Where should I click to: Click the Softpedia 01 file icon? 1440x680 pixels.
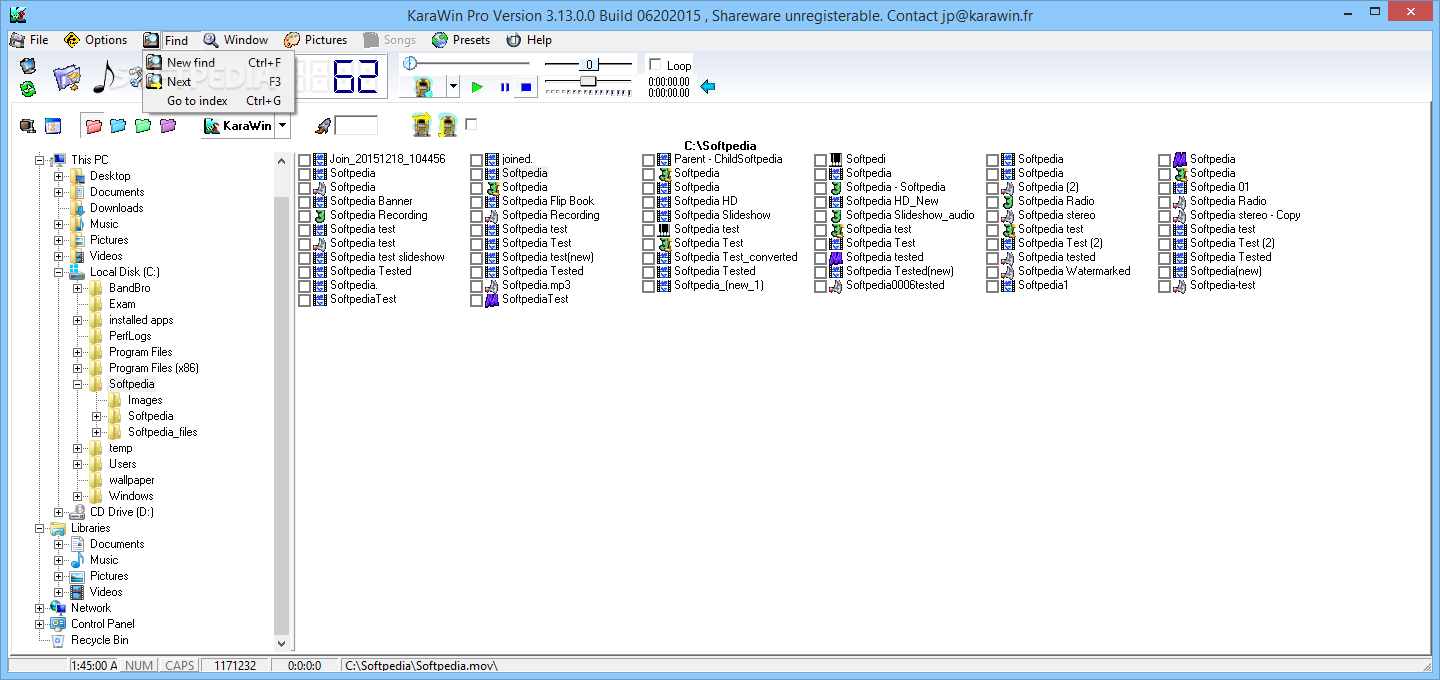[x=1180, y=187]
